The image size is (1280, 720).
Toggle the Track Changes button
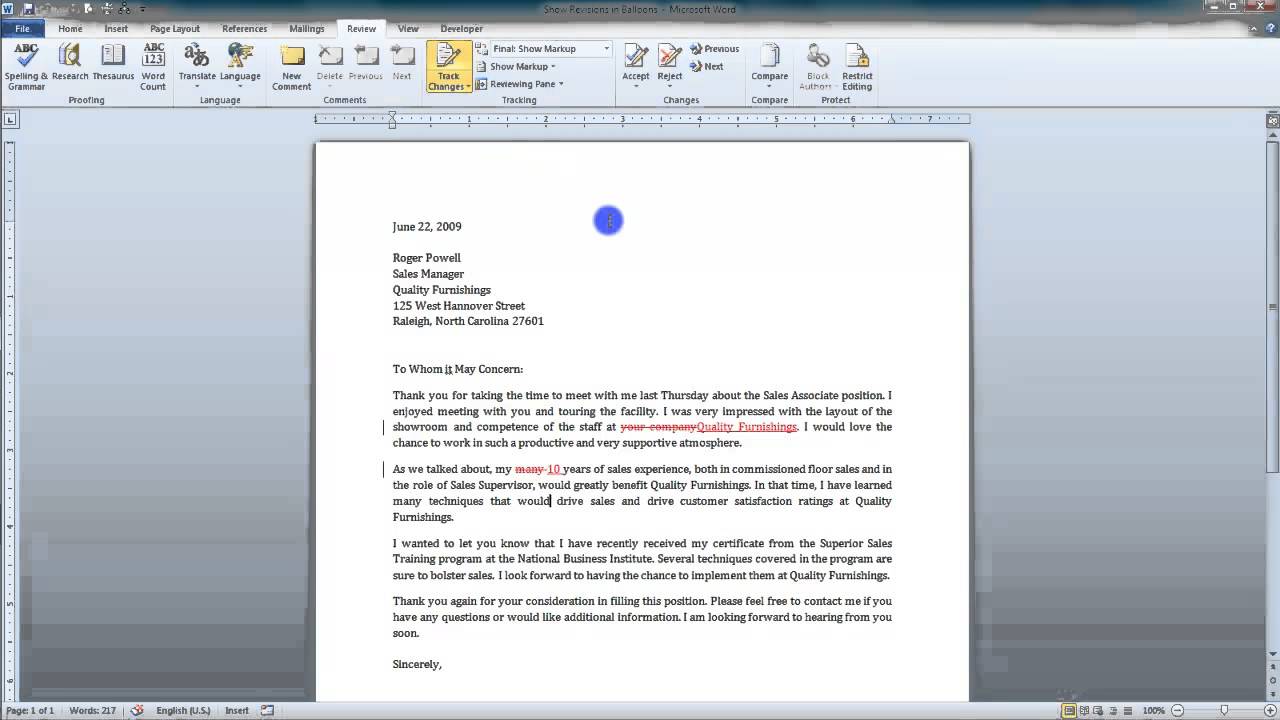click(x=448, y=58)
